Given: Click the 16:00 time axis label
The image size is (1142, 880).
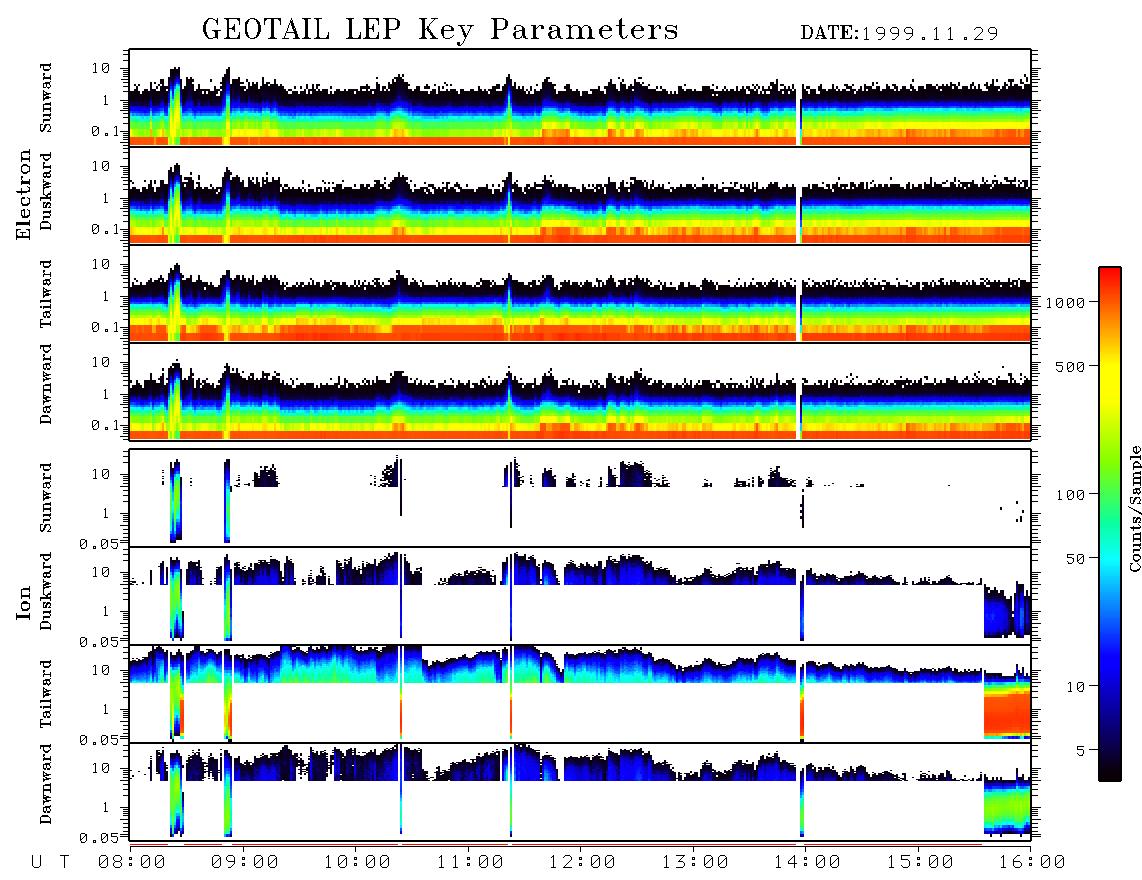Looking at the screenshot, I should tap(1033, 863).
